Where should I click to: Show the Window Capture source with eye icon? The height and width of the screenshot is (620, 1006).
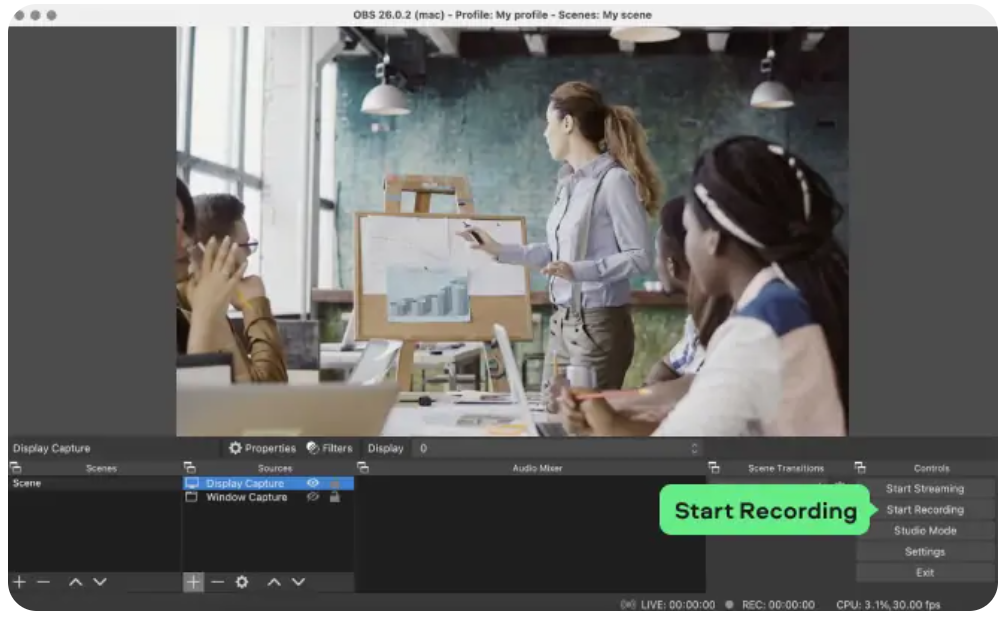pyautogui.click(x=312, y=497)
